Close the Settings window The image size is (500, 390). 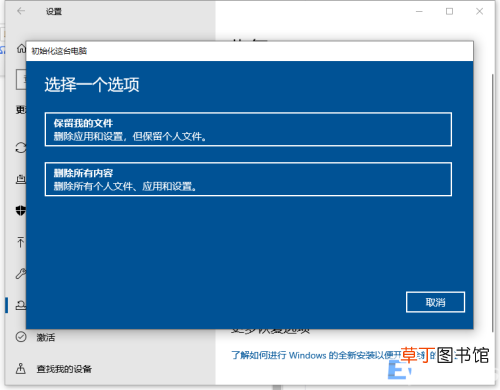pos(479,11)
